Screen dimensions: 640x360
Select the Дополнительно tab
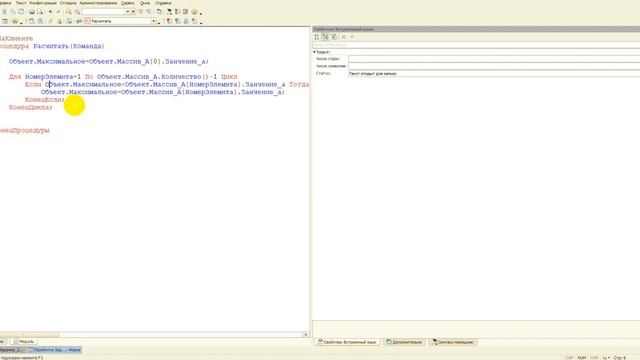pos(404,342)
